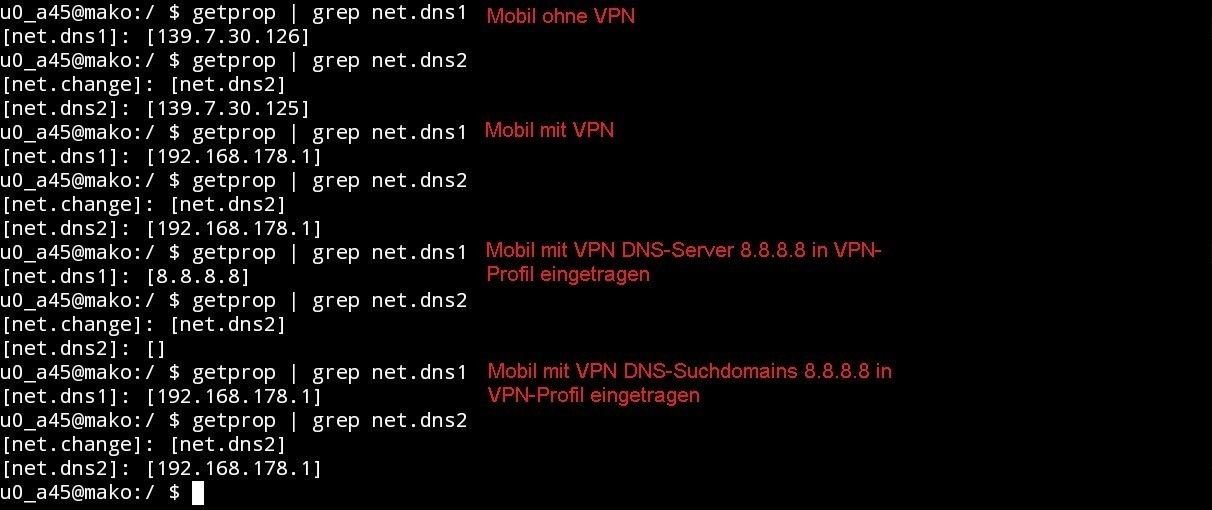This screenshot has height=510, width=1212.
Task: Click the last [net.dns2]: [192.168.178.1] output
Action: click(x=161, y=469)
